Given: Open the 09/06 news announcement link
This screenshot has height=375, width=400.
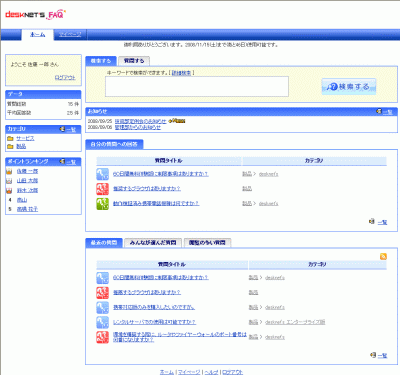Looking at the screenshot, I should [138, 127].
